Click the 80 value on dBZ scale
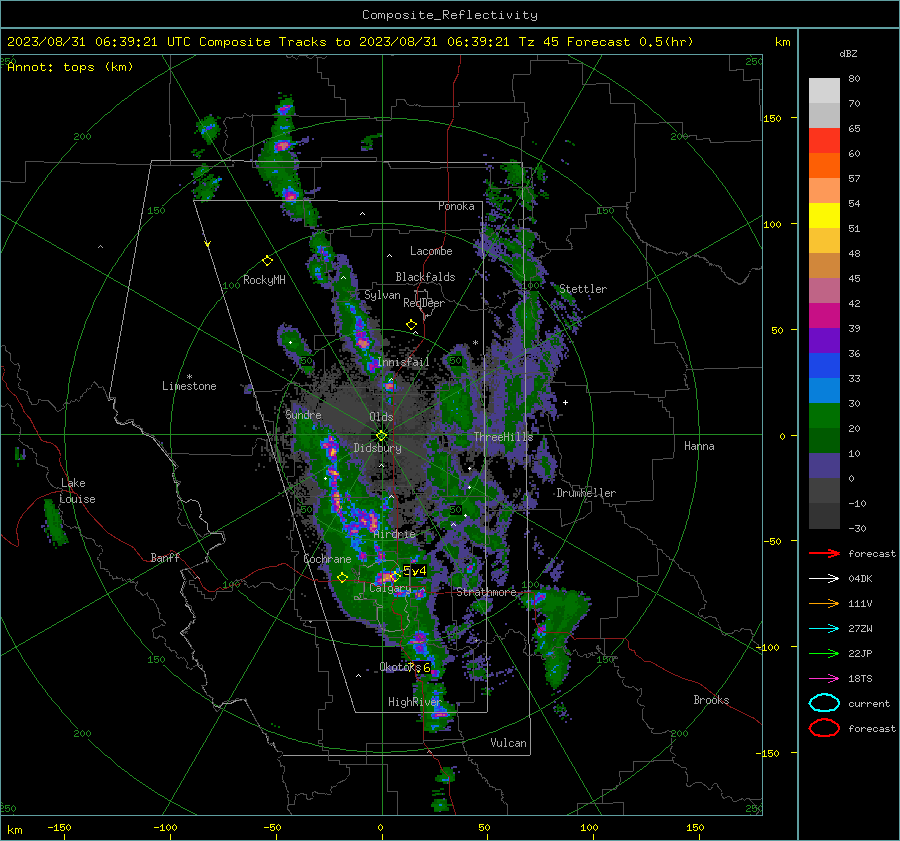The height and width of the screenshot is (841, 900). click(x=854, y=79)
